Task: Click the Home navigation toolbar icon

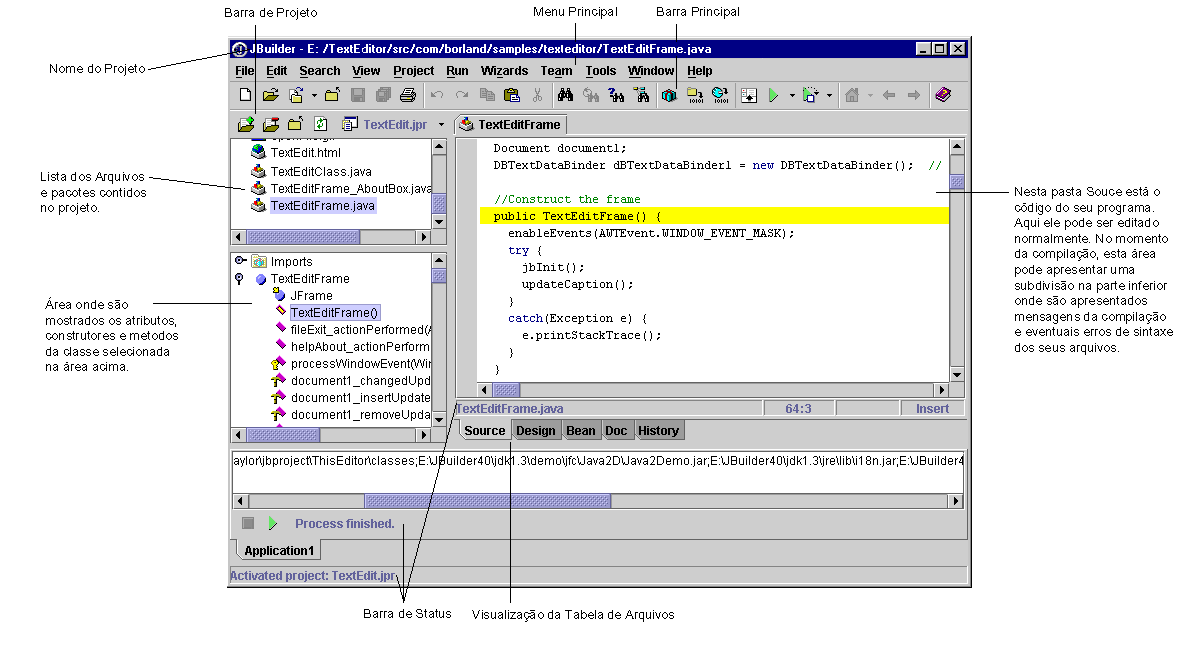Action: point(852,96)
